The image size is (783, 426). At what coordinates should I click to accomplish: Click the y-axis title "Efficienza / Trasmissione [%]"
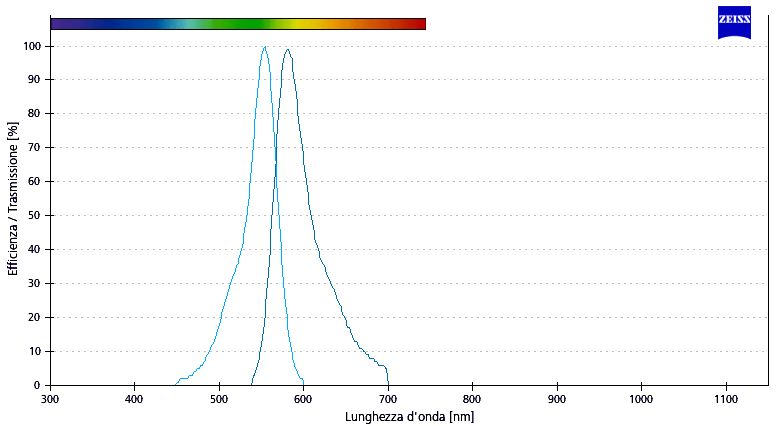coord(13,200)
